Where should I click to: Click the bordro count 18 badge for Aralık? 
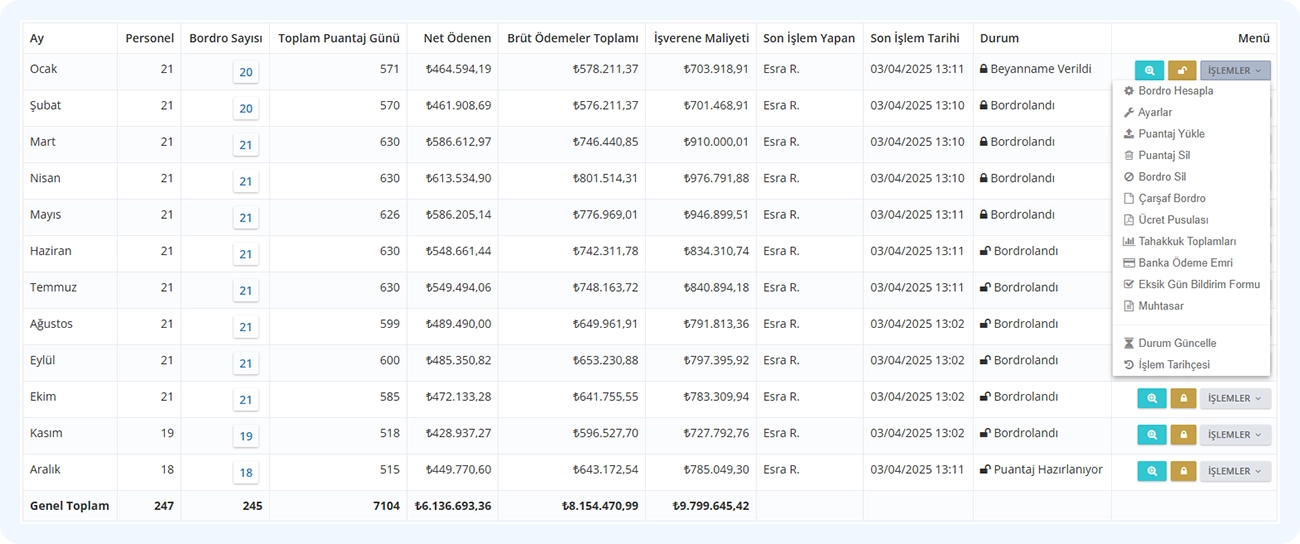click(246, 473)
